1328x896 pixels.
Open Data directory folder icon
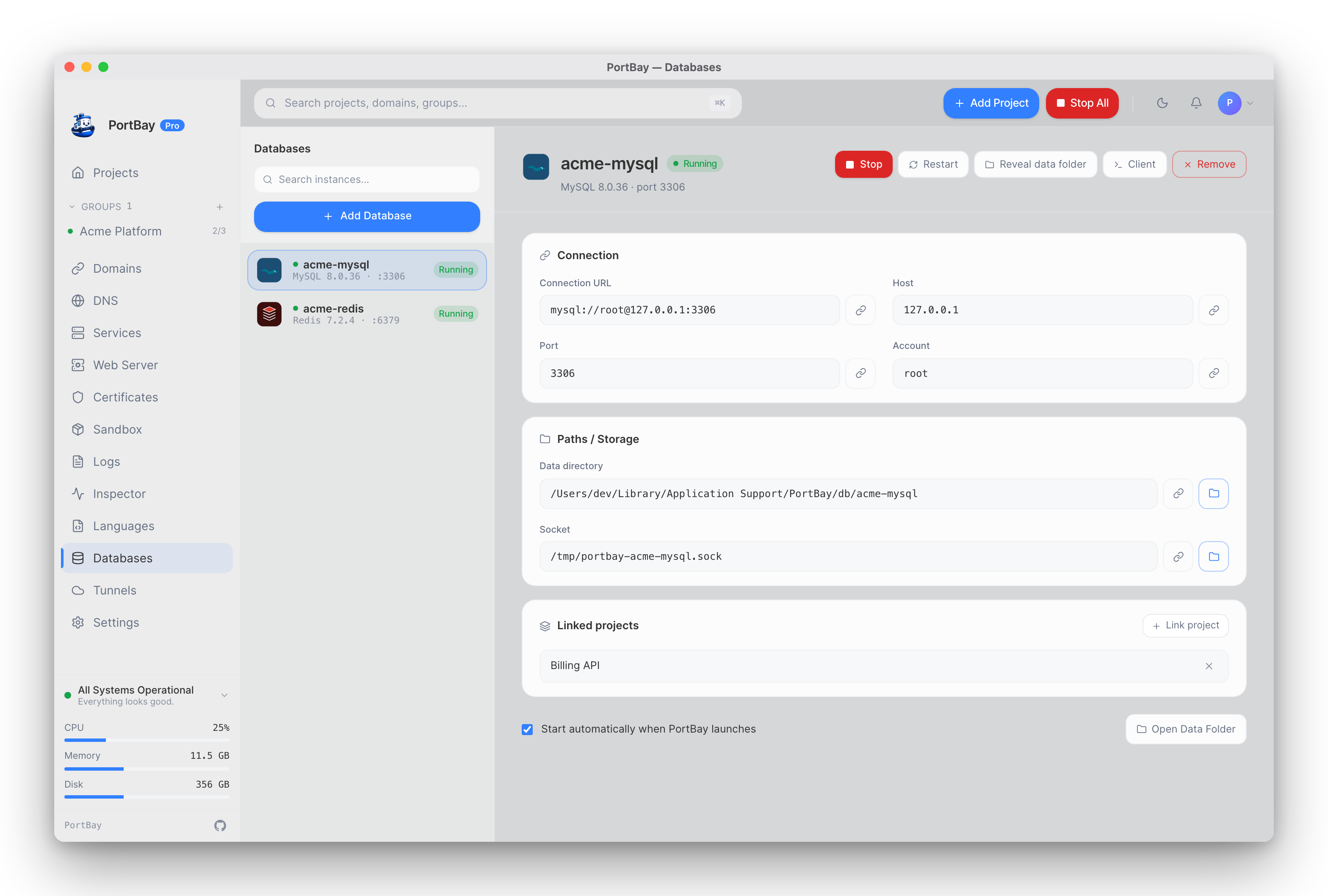1214,494
